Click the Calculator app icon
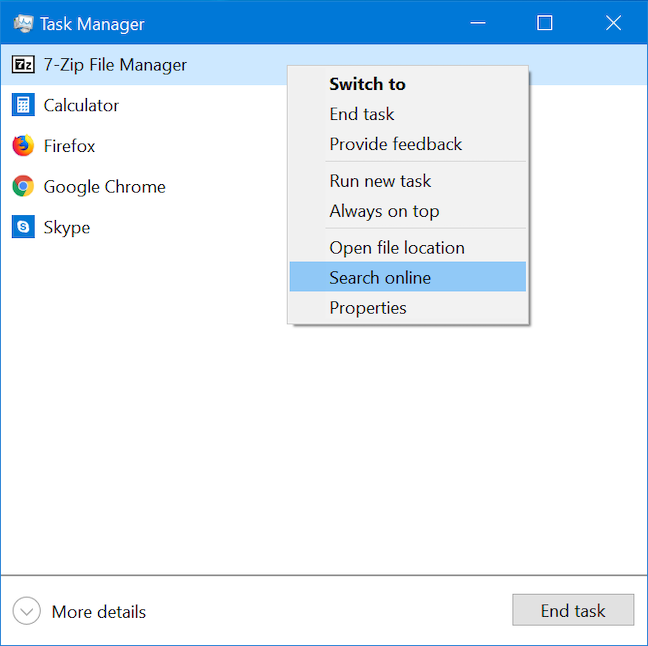Viewport: 648px width, 646px height. (x=23, y=105)
